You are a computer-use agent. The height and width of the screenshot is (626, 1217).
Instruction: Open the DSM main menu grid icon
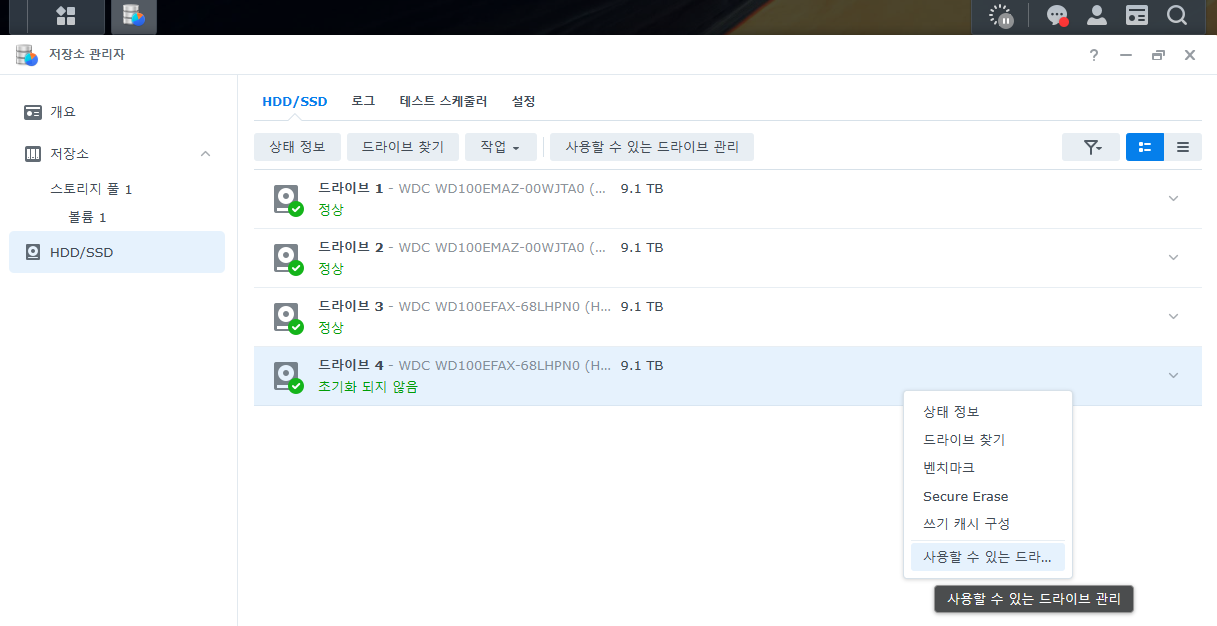click(66, 16)
